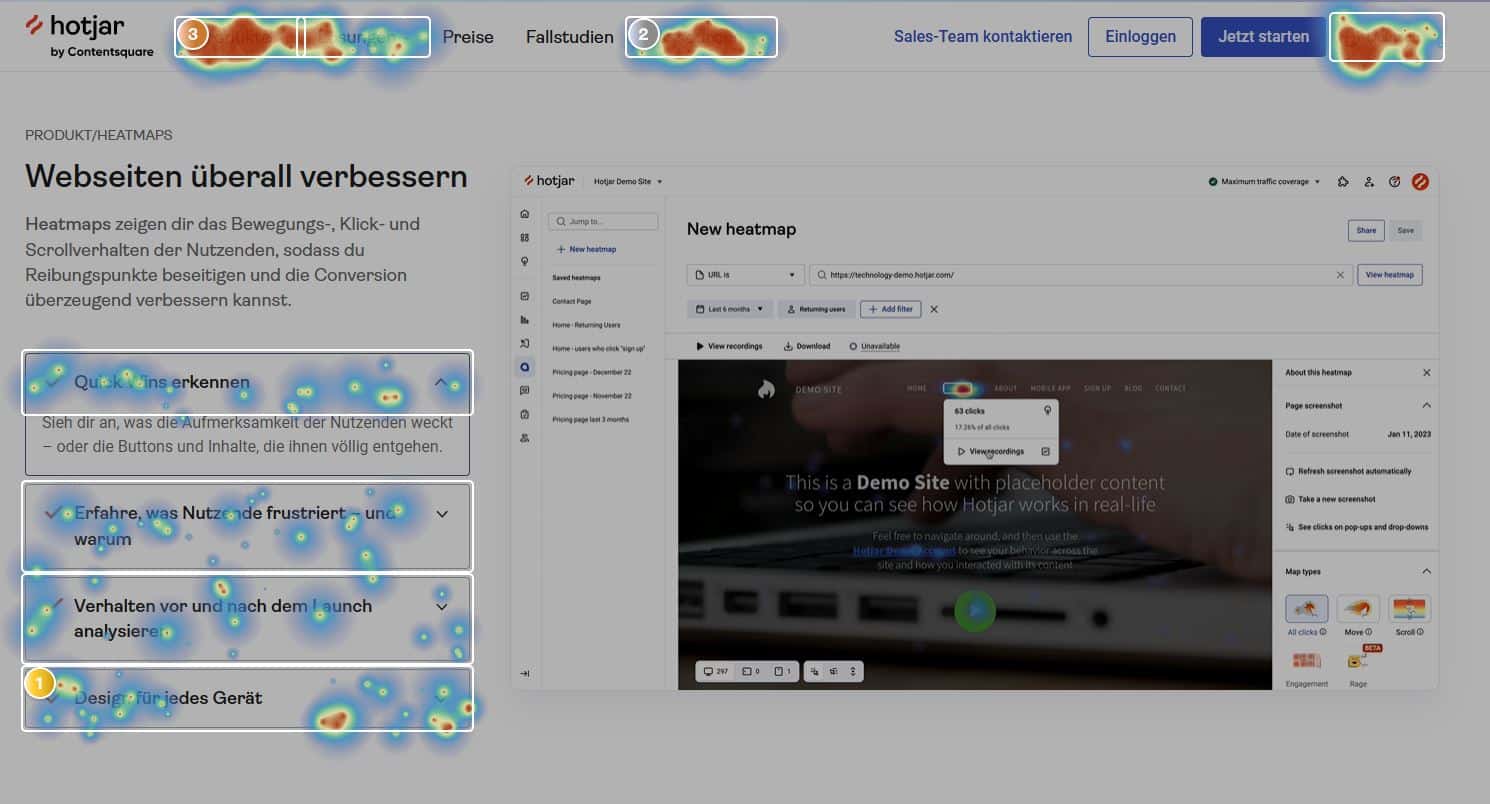Click the person icon in the demo sidebar
The image size is (1490, 804).
click(x=525, y=438)
